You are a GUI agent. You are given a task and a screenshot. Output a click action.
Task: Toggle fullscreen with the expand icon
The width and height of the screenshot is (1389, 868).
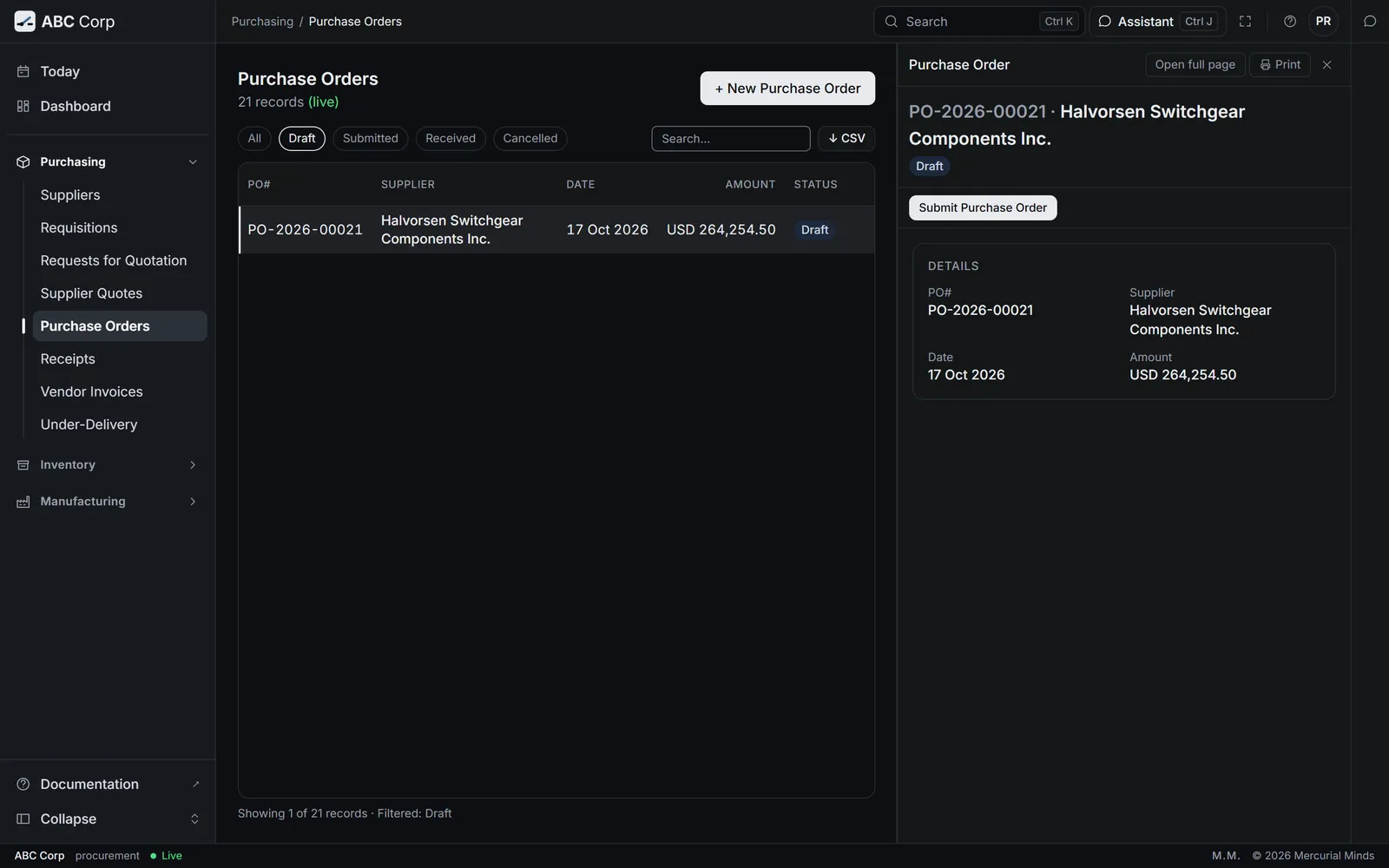pos(1245,22)
